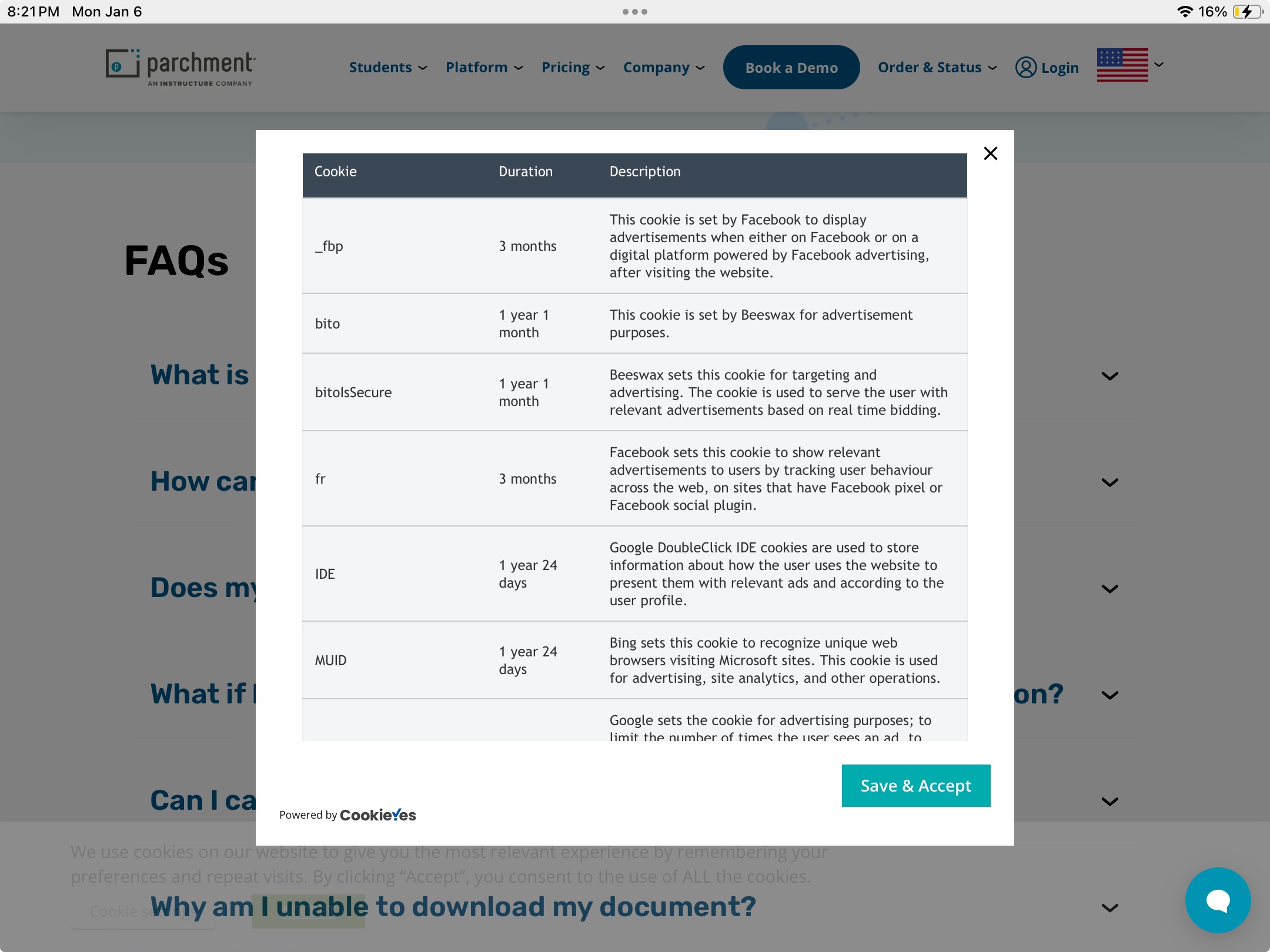
Task: Expand the 'Does my' FAQ chevron
Action: coord(1109,589)
